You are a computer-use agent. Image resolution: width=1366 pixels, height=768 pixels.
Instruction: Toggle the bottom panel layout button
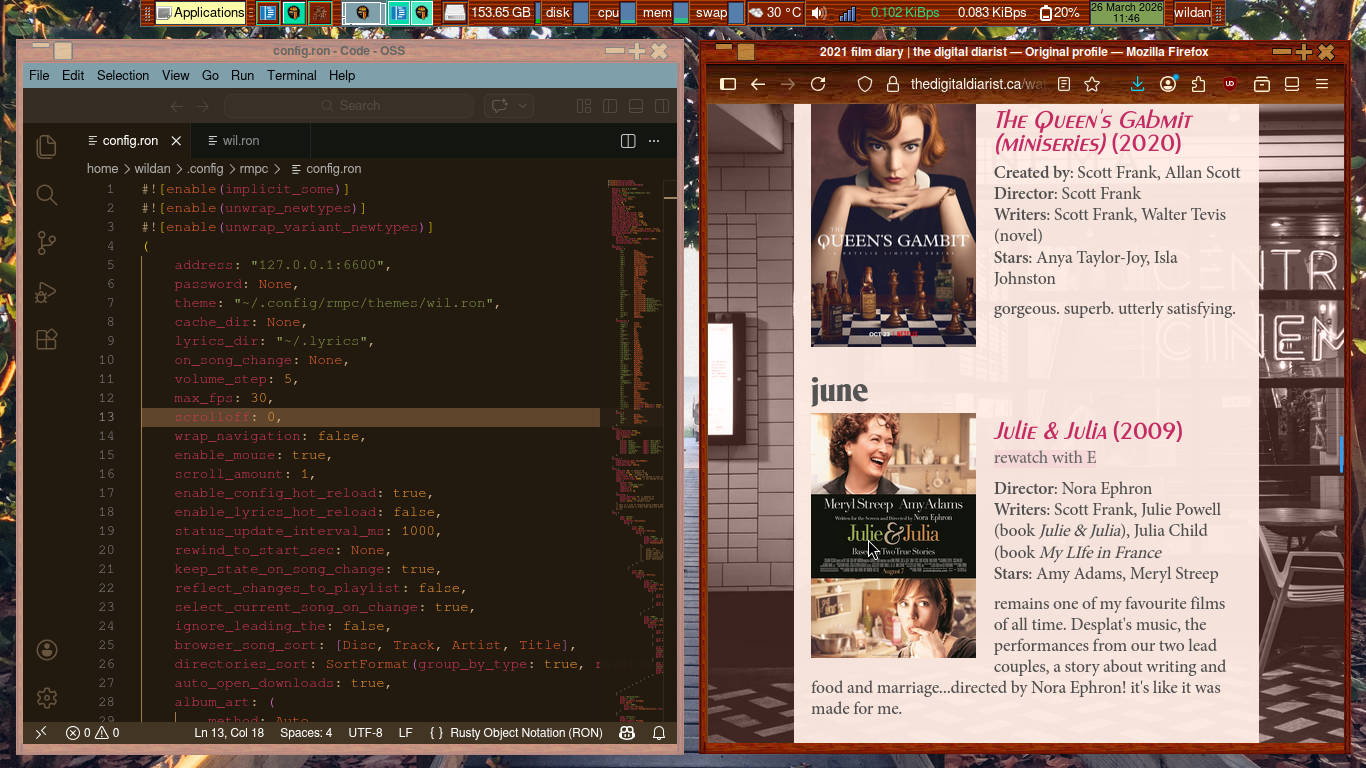click(636, 106)
